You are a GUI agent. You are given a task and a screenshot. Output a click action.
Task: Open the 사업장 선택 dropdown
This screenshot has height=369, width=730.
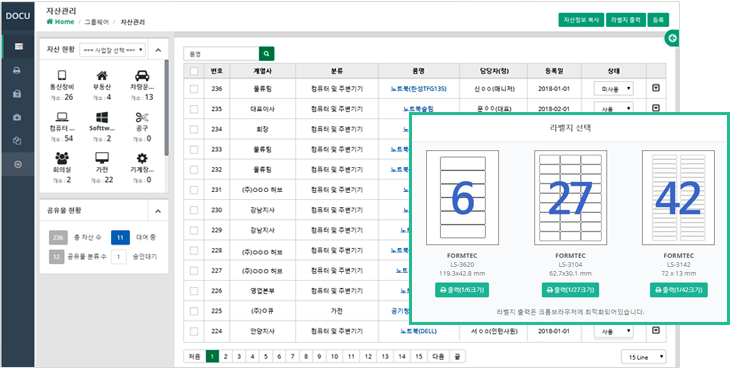tap(113, 50)
